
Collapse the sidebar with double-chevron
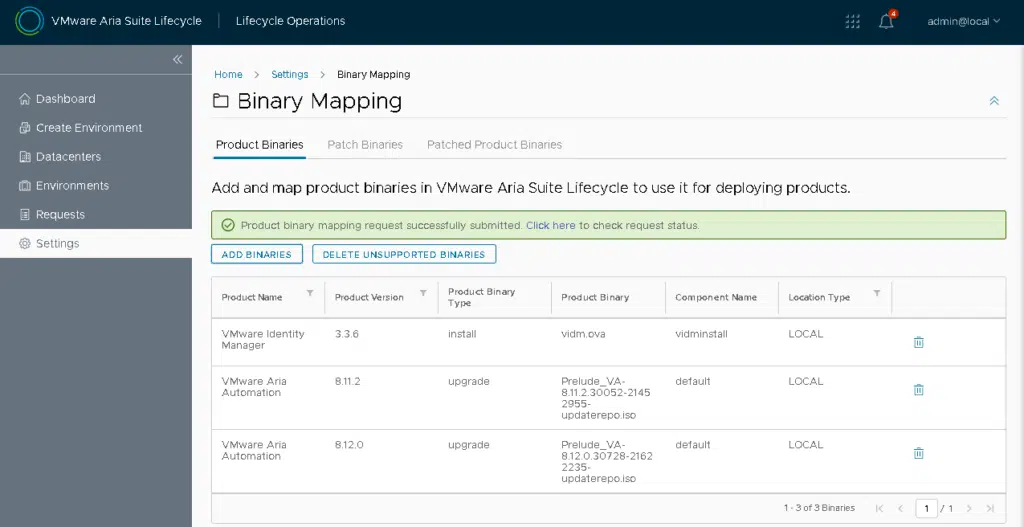point(178,59)
